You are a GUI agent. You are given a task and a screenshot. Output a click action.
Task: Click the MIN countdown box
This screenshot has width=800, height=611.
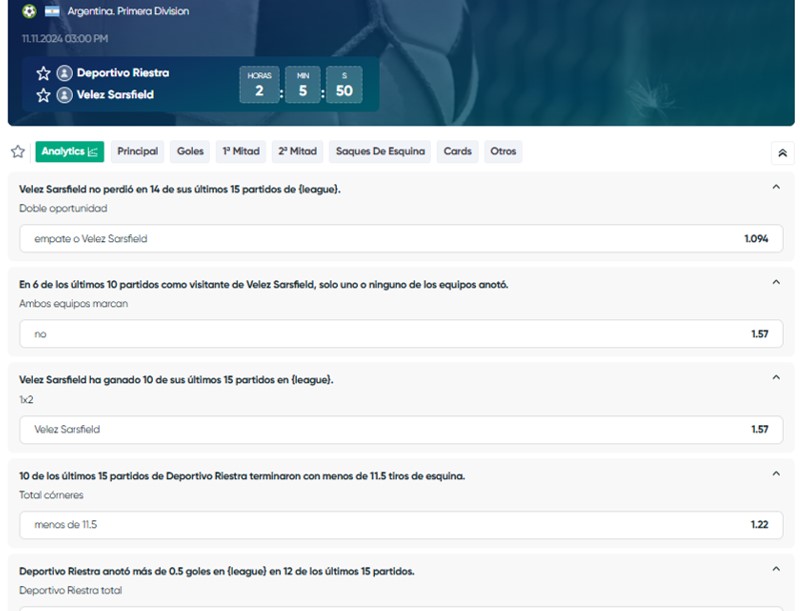click(303, 85)
